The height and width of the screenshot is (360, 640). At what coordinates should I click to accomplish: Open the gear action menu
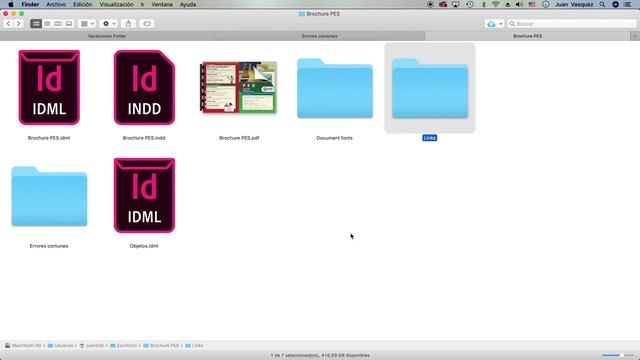(x=109, y=24)
